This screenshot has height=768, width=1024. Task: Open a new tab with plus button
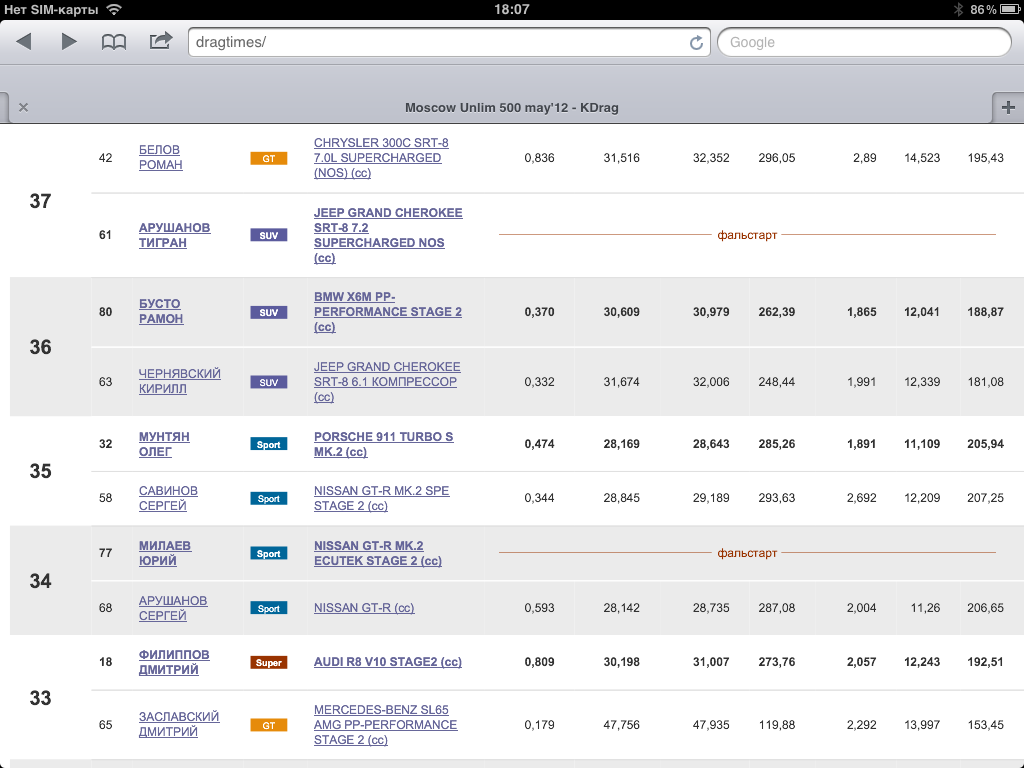click(1008, 107)
